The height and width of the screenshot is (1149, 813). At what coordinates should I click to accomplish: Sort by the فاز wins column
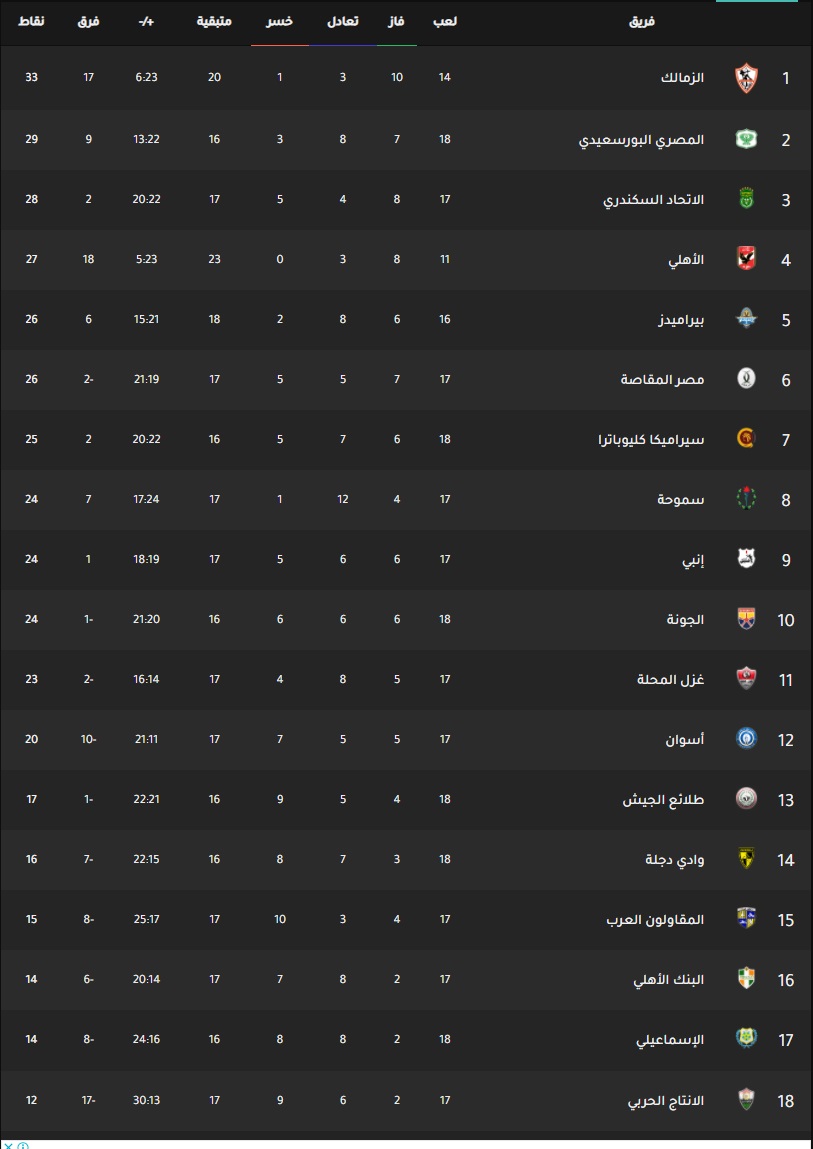tap(397, 21)
